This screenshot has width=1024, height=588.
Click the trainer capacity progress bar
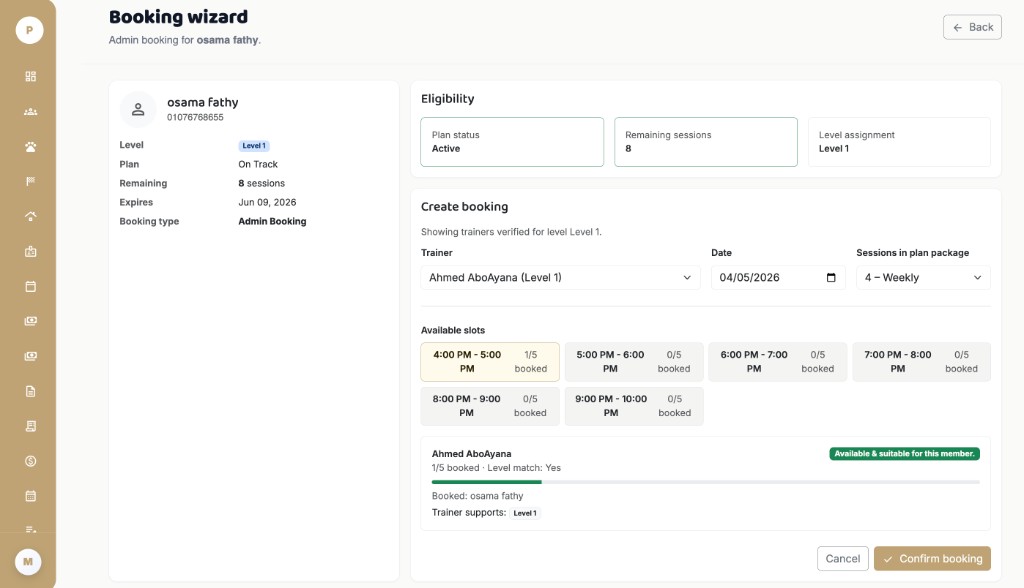click(x=705, y=482)
